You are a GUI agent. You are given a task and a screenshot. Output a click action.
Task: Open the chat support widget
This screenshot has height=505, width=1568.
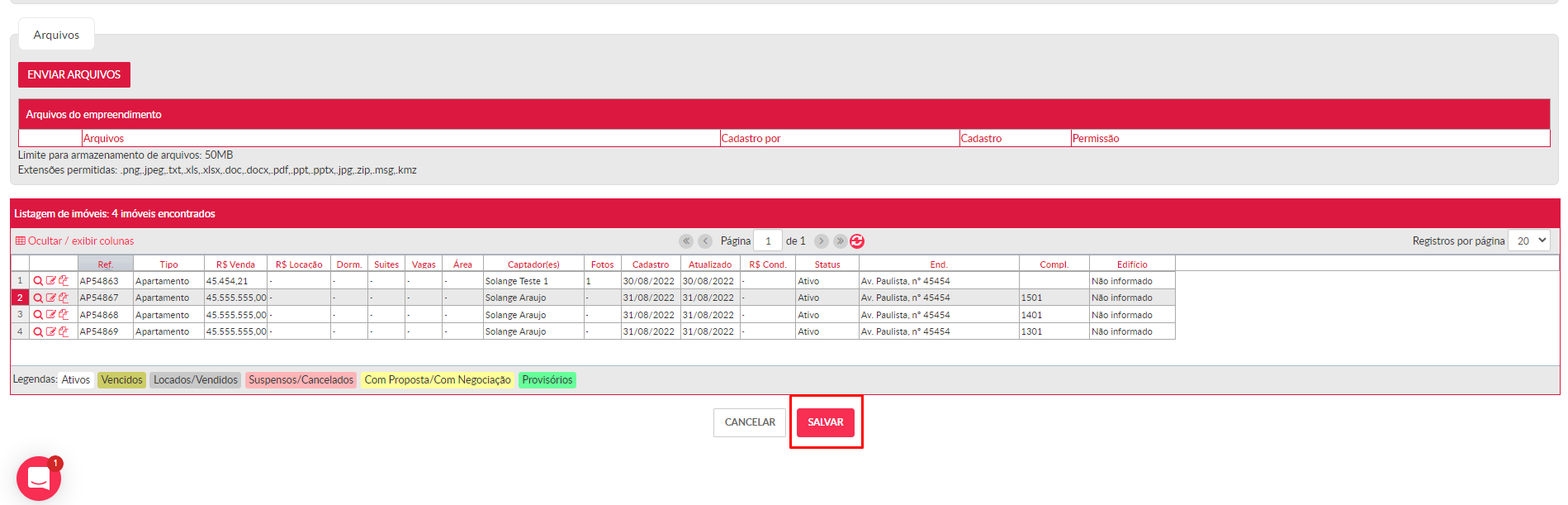coord(39,479)
